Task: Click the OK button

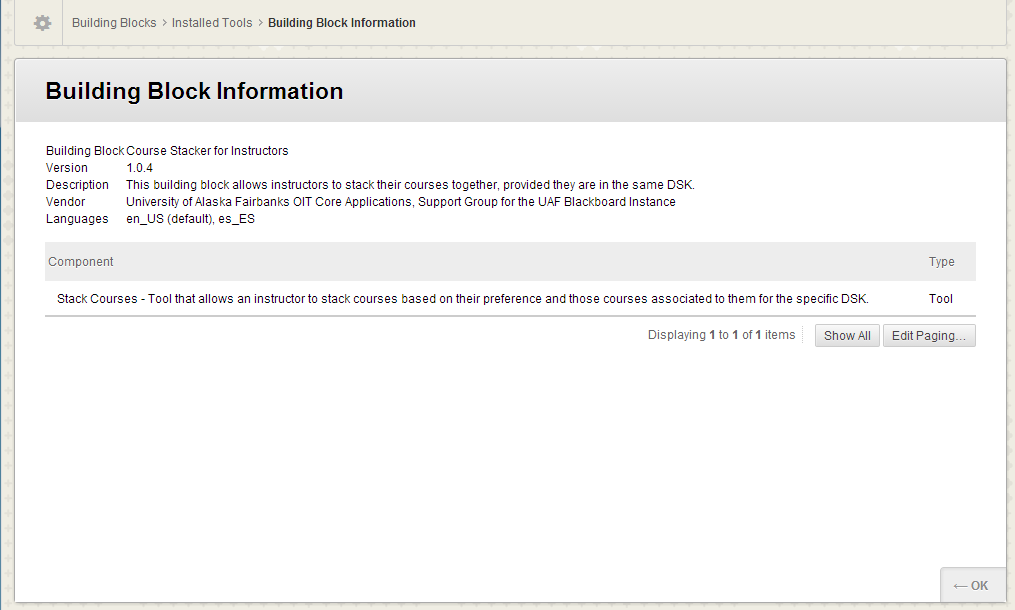Action: tap(972, 586)
